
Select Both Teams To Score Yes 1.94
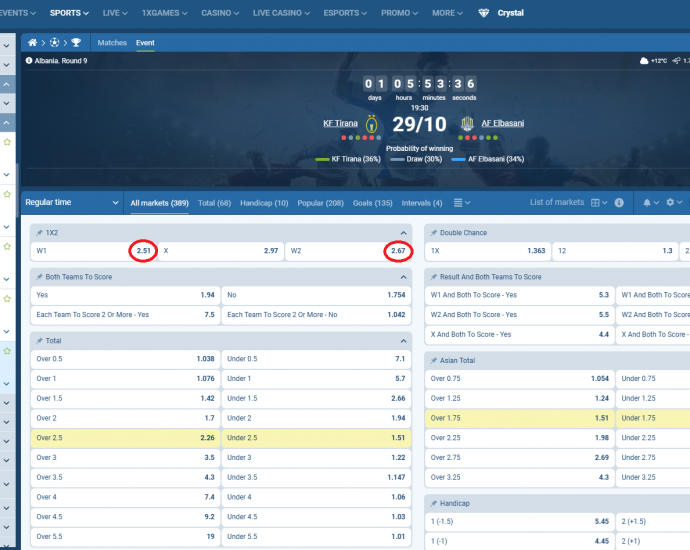(125, 295)
